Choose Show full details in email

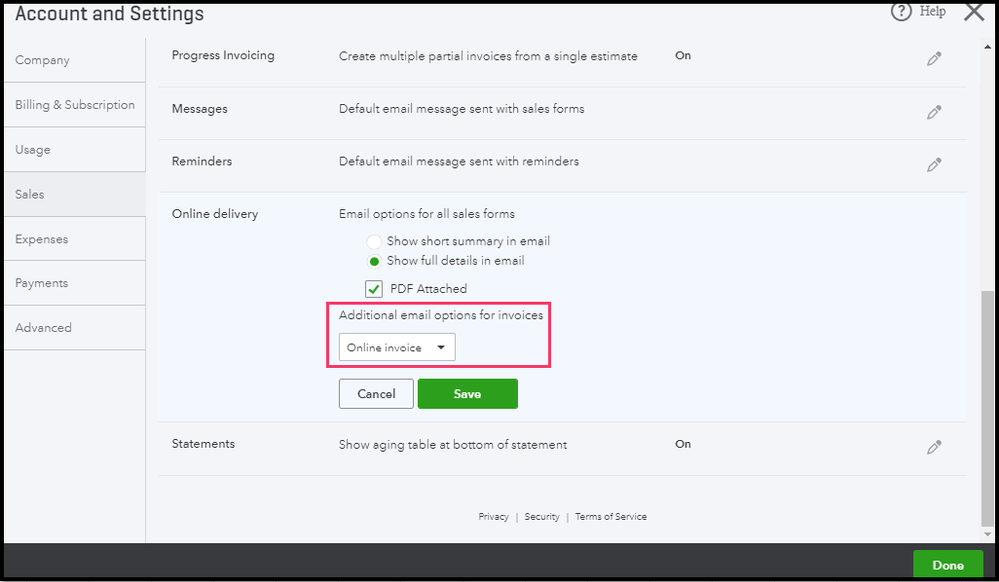tap(374, 261)
